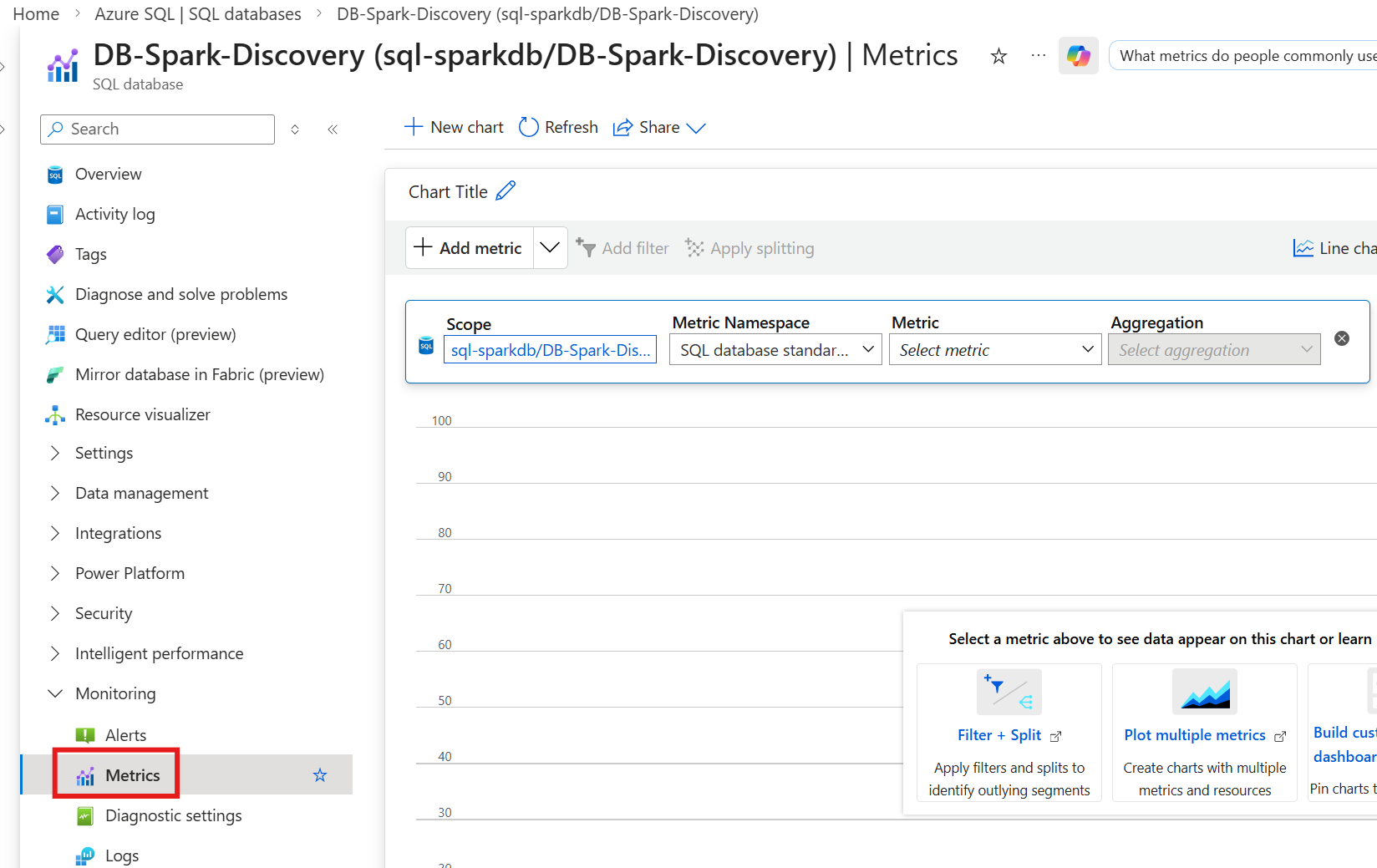Edit the Chart Title using the pencil icon
Screen dimensions: 1377x868
(x=506, y=190)
